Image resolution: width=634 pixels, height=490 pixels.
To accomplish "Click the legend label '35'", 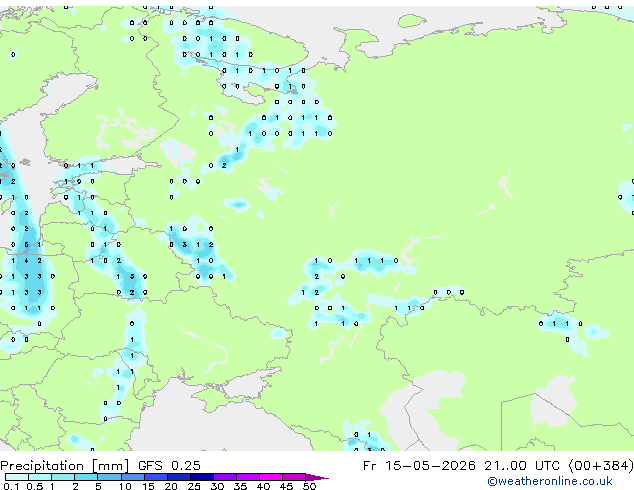I will 240,486.
